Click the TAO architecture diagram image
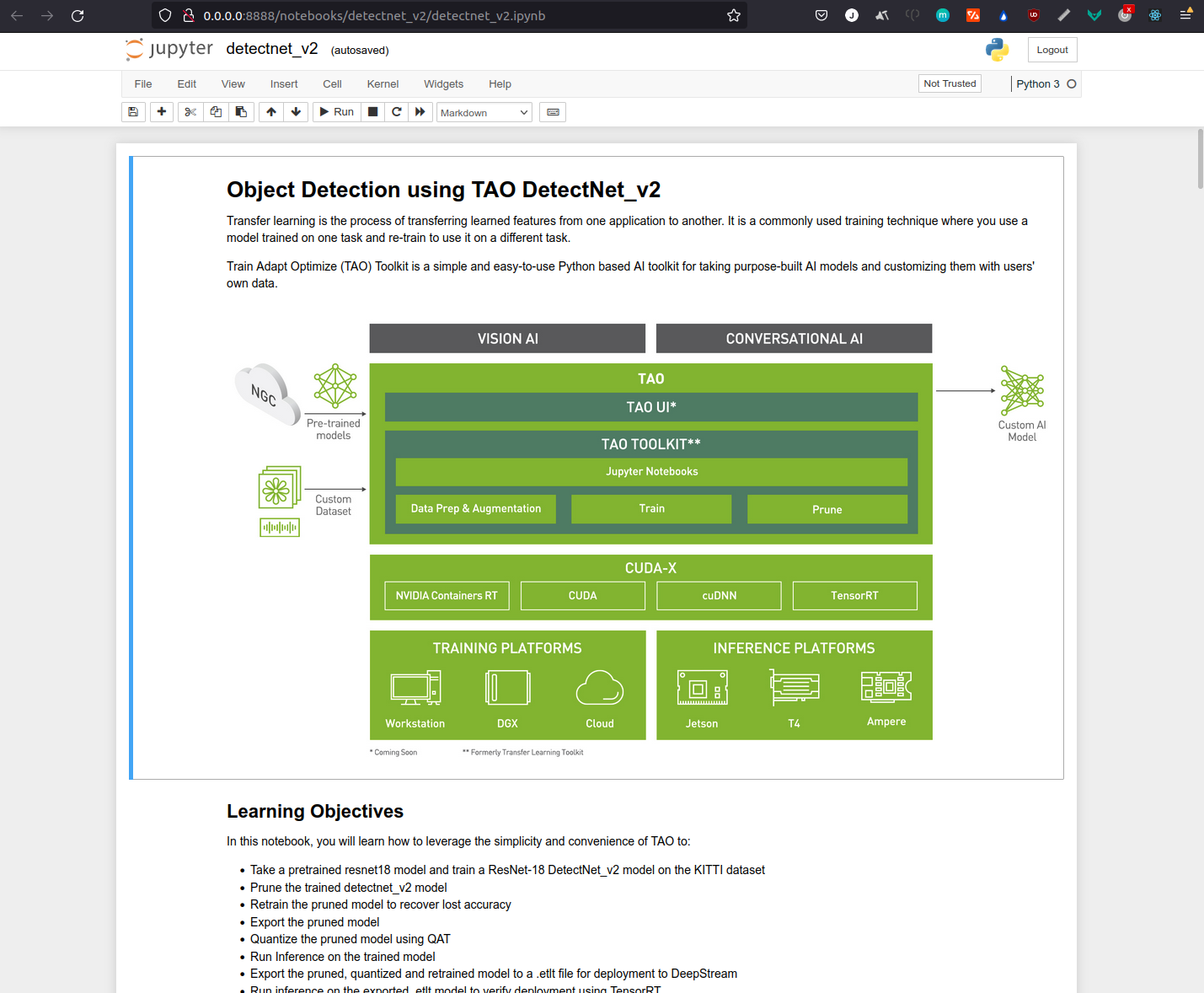 coord(640,540)
